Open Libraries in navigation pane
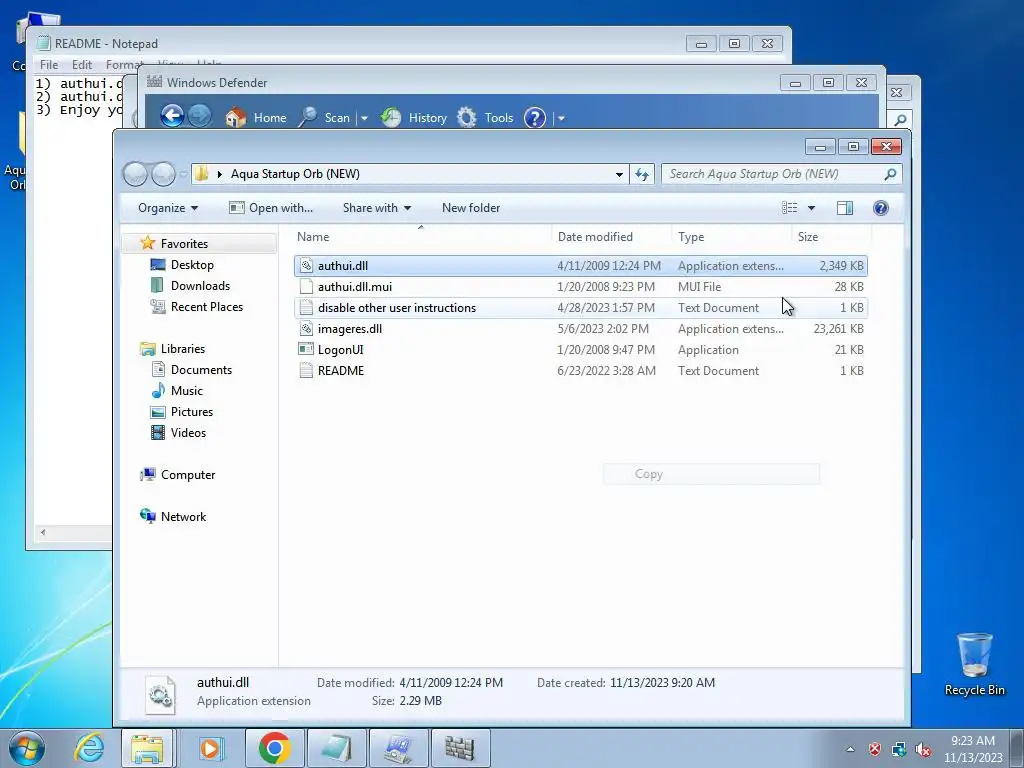This screenshot has height=768, width=1024. pos(183,349)
